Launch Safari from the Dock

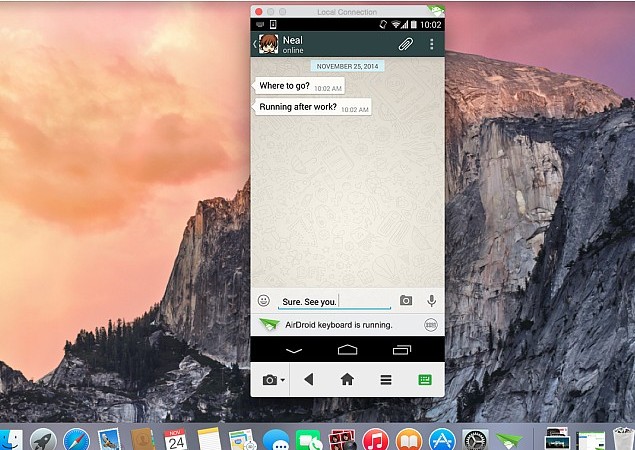(x=75, y=438)
